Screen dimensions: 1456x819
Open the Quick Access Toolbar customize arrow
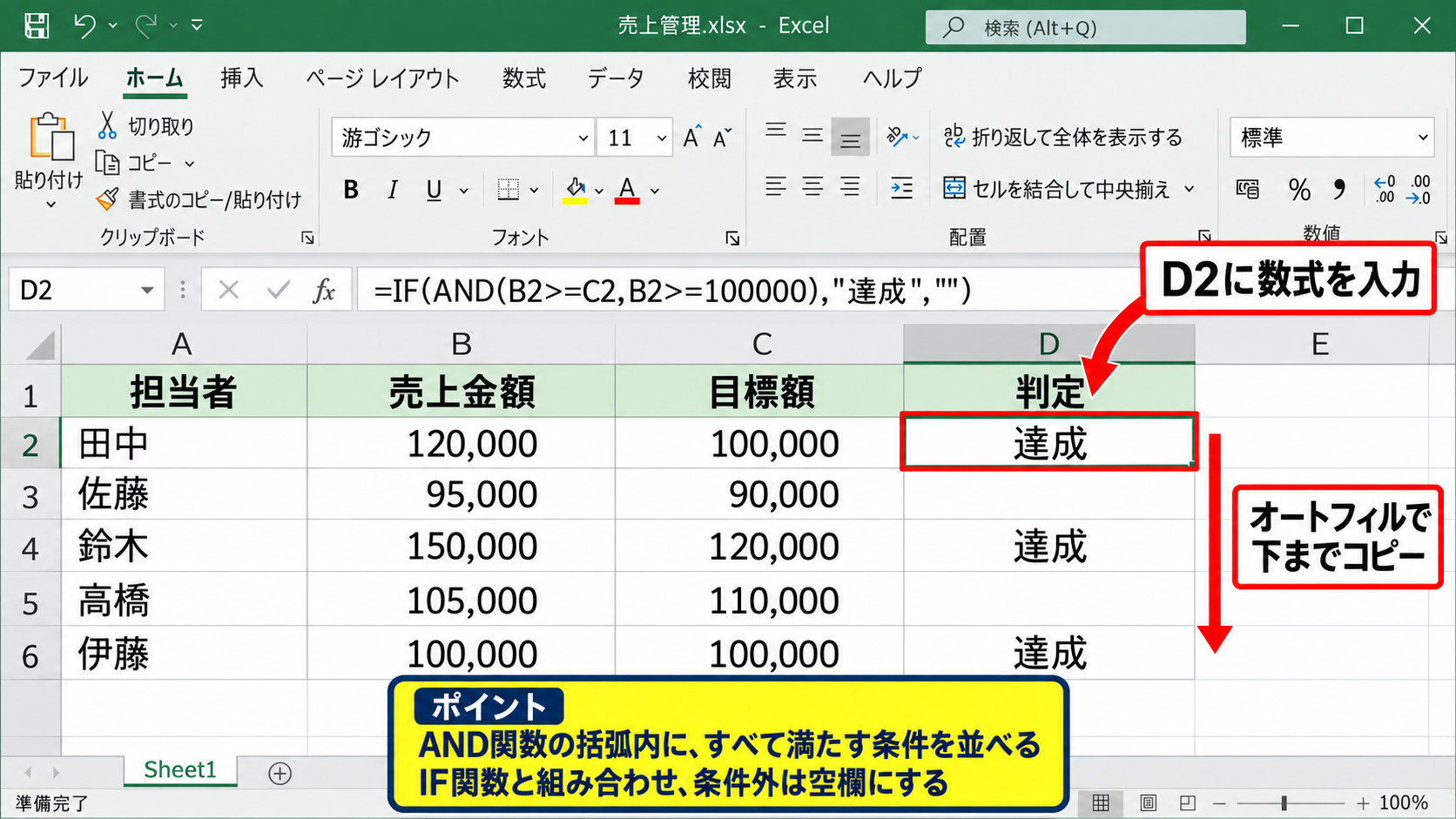click(x=197, y=26)
